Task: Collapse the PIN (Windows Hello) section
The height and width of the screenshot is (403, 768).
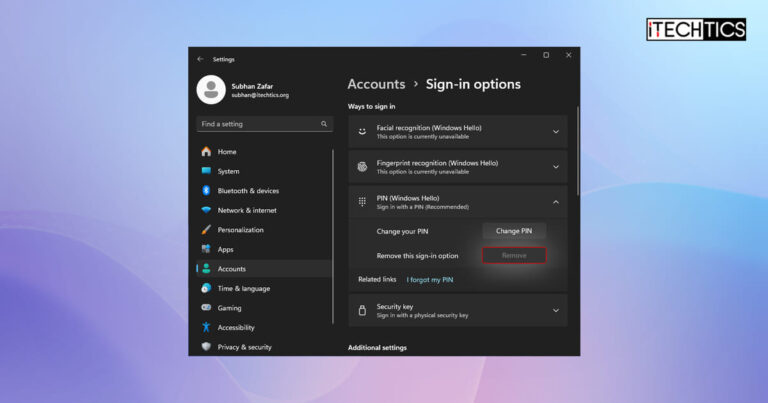Action: [556, 202]
